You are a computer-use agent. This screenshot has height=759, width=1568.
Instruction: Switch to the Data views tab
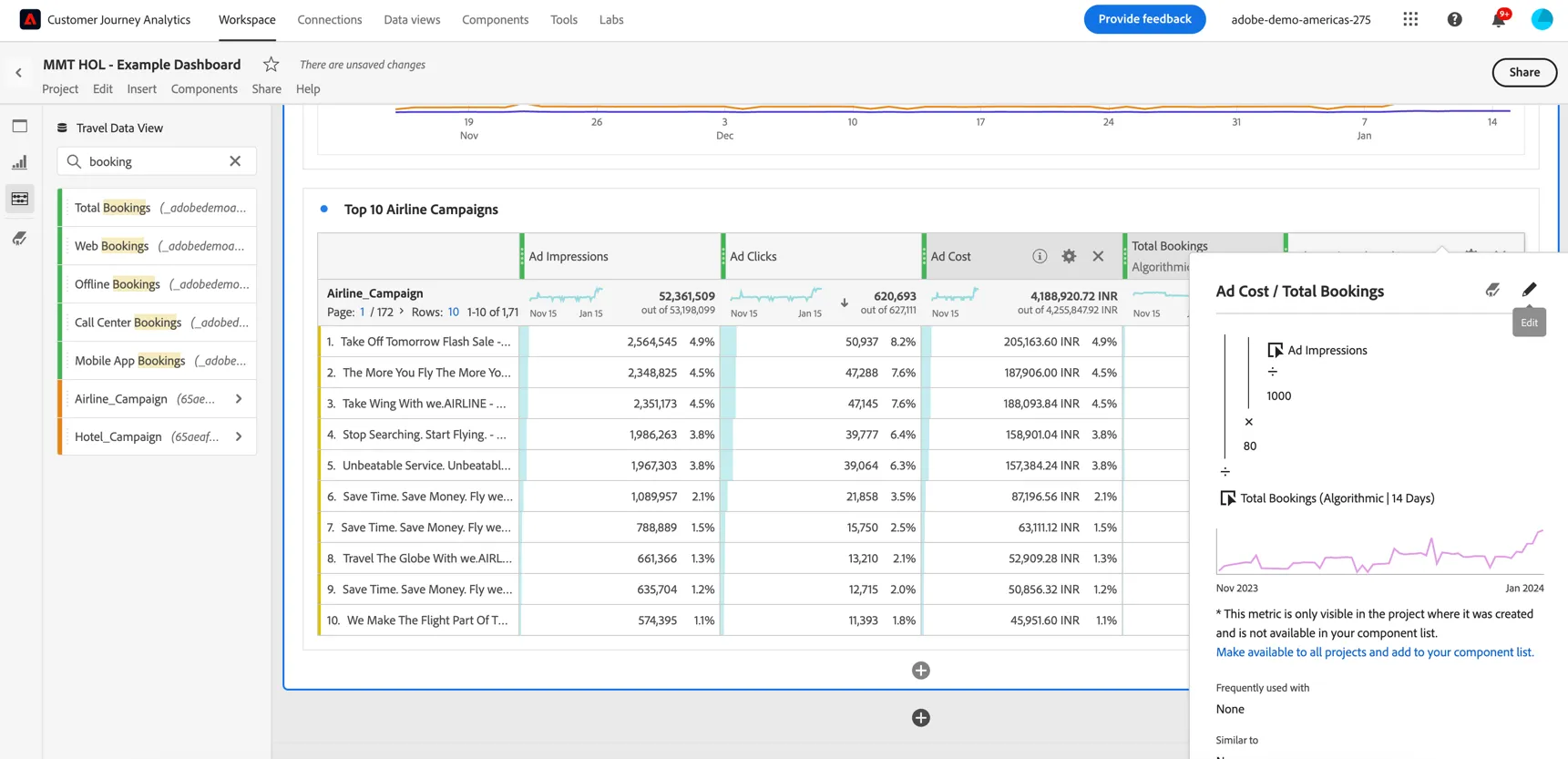(412, 19)
